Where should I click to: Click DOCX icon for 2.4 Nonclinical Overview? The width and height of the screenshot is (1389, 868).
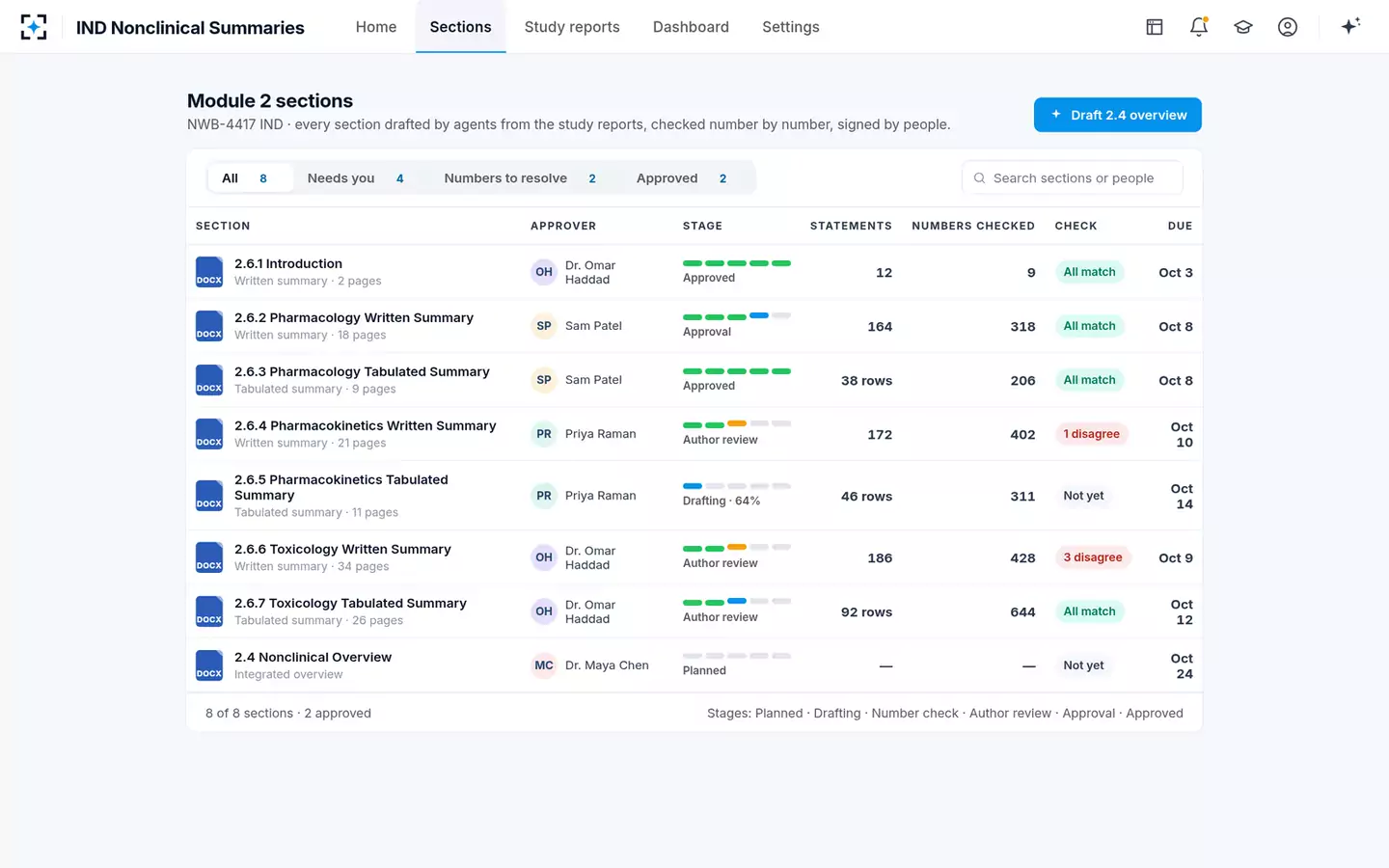click(209, 665)
